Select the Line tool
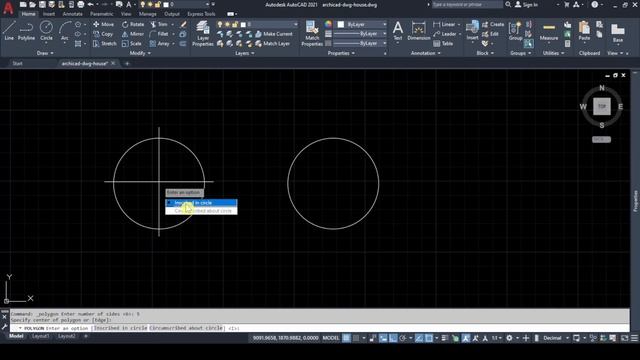Screen dimensions: 640x360 9,31
